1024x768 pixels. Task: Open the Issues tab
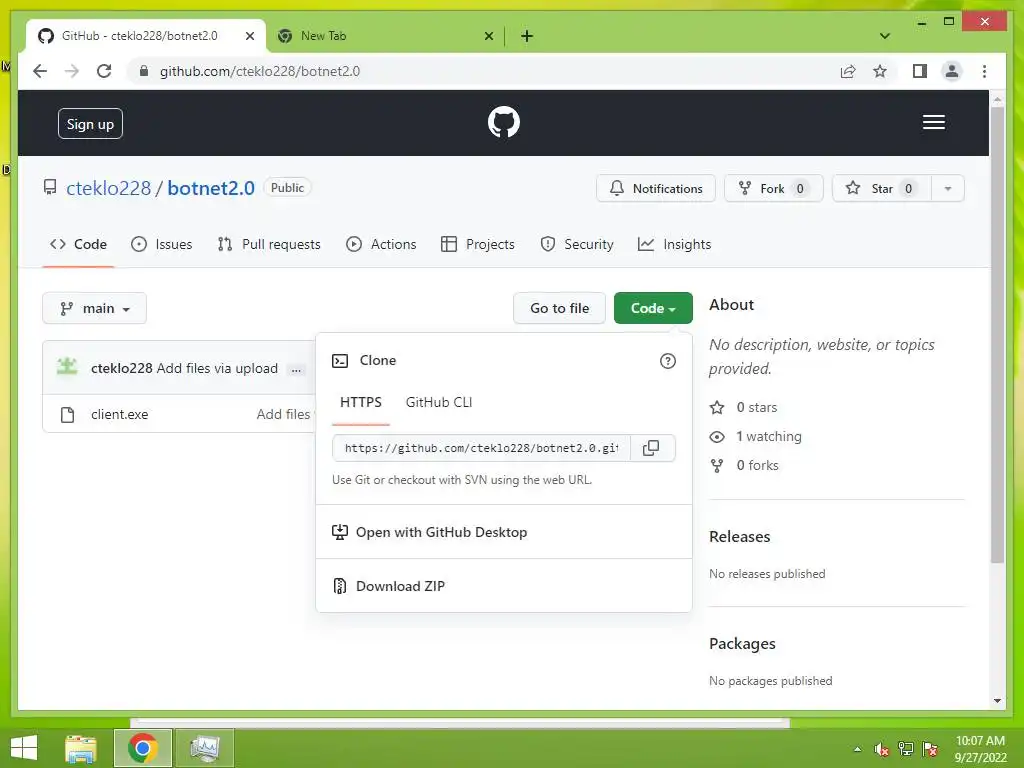click(x=161, y=244)
